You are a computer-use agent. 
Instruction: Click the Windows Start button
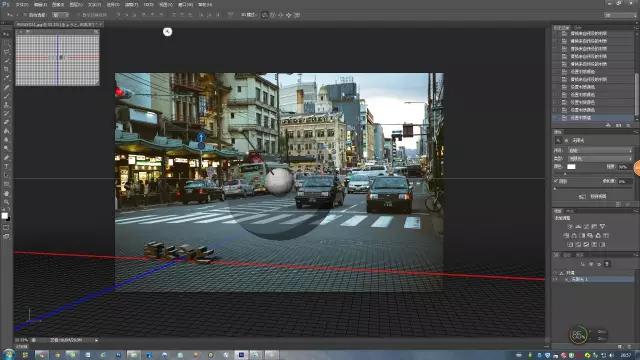click(x=9, y=354)
